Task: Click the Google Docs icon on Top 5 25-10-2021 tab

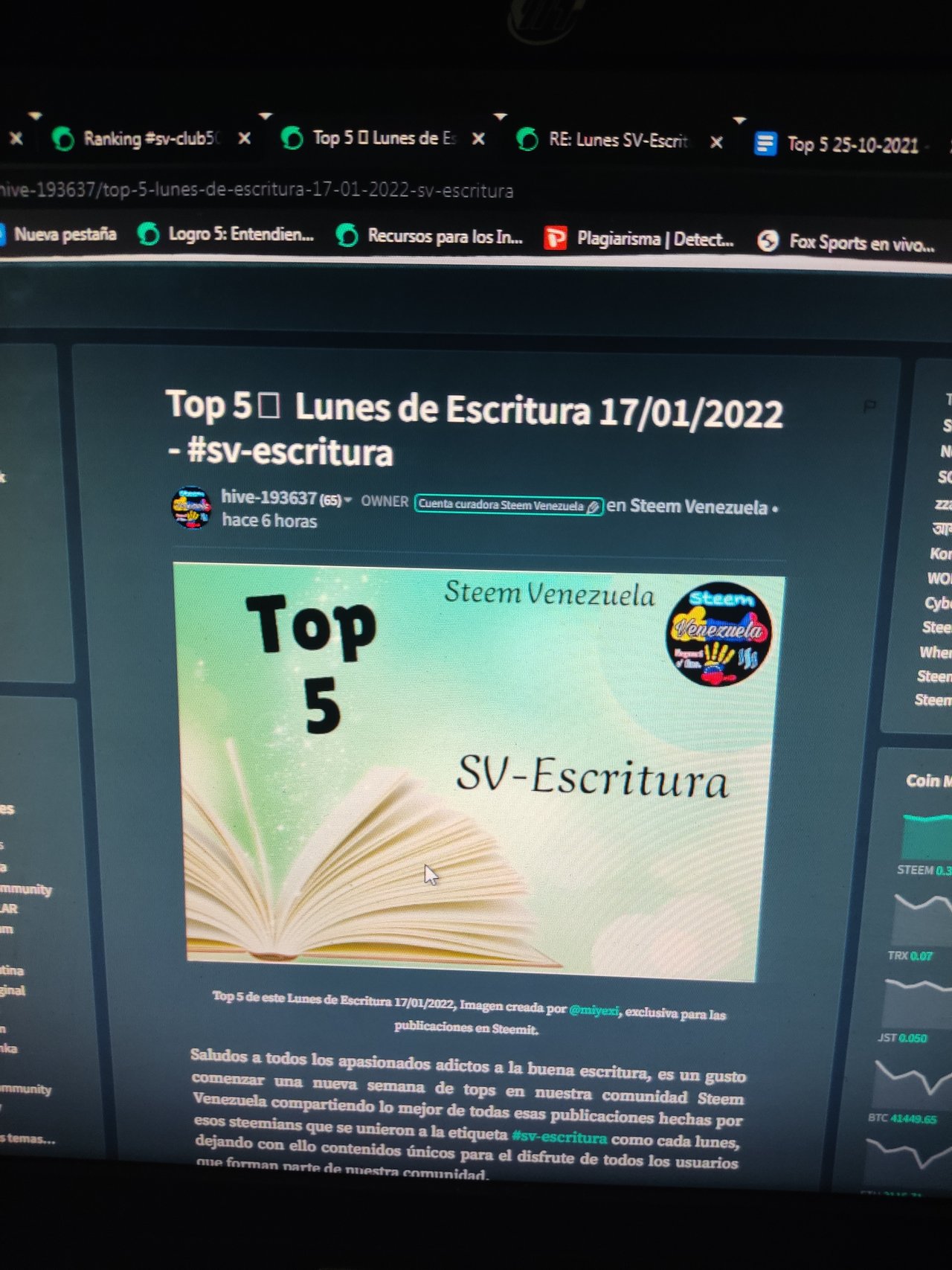Action: 765,143
